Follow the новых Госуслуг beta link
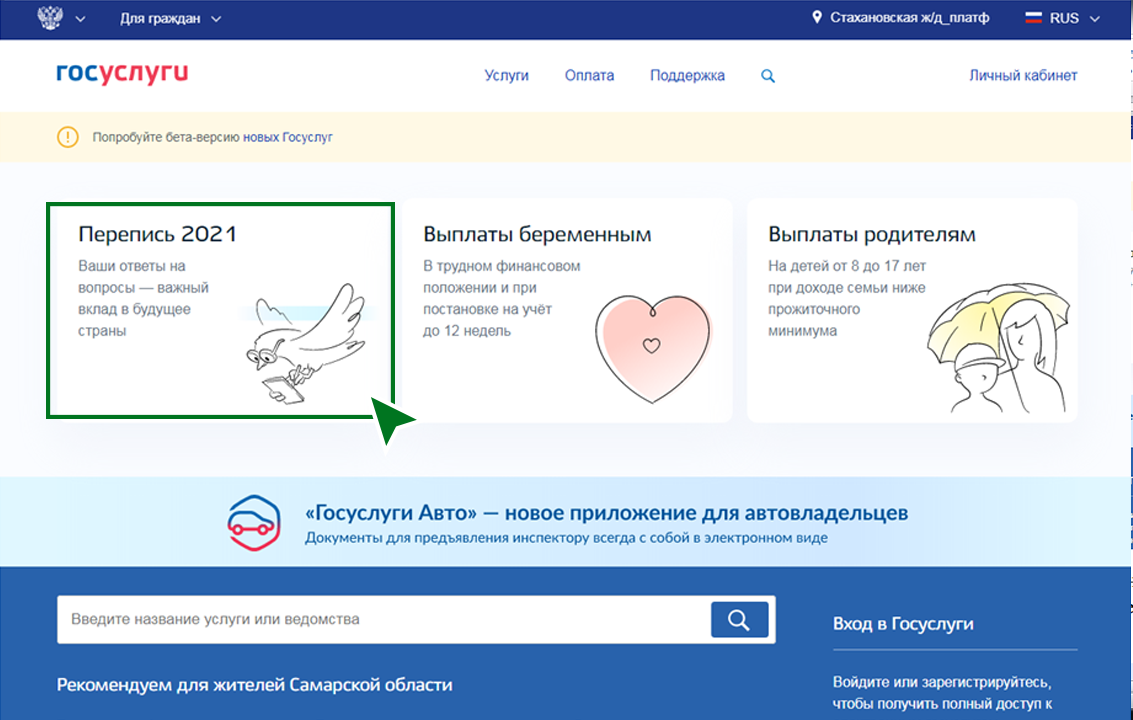 pyautogui.click(x=288, y=137)
